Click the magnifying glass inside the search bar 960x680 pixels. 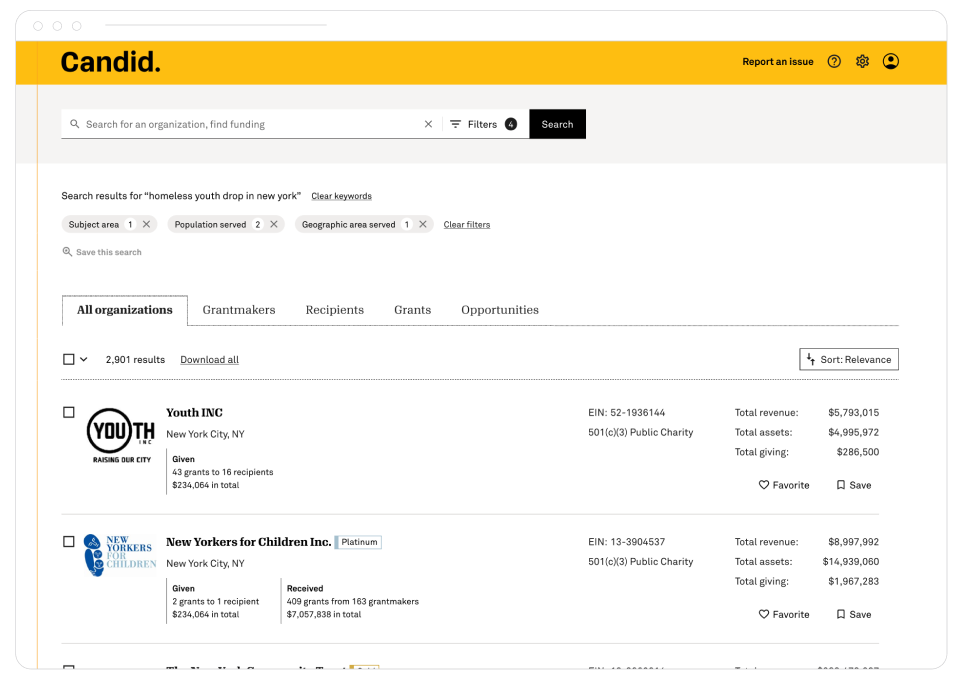[74, 123]
